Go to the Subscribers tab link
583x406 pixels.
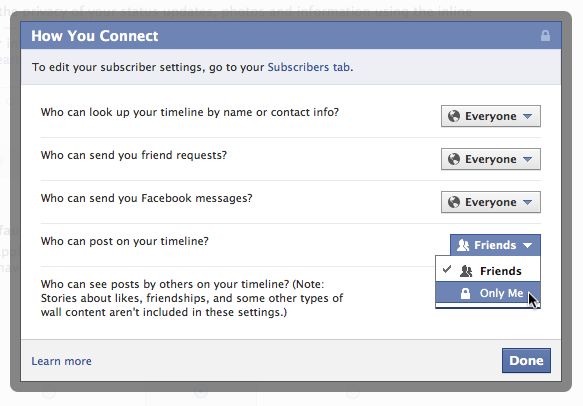(x=309, y=67)
